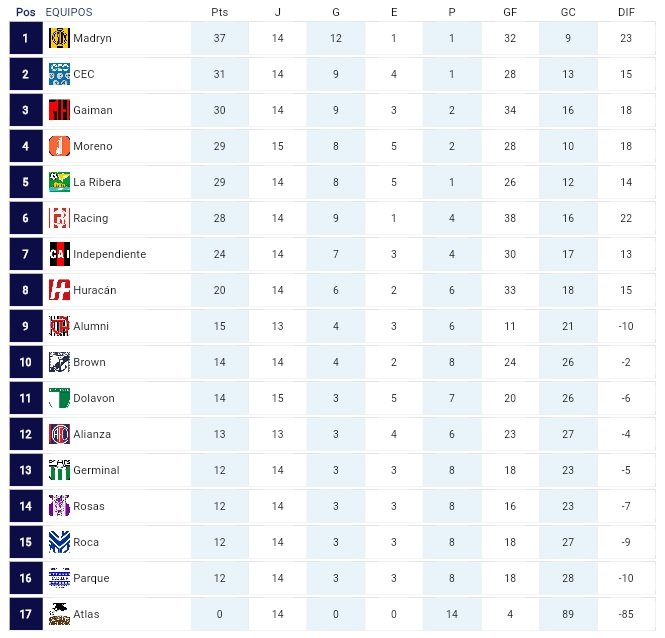Select the Alianza team name
Screen dimensions: 665x638
point(92,434)
